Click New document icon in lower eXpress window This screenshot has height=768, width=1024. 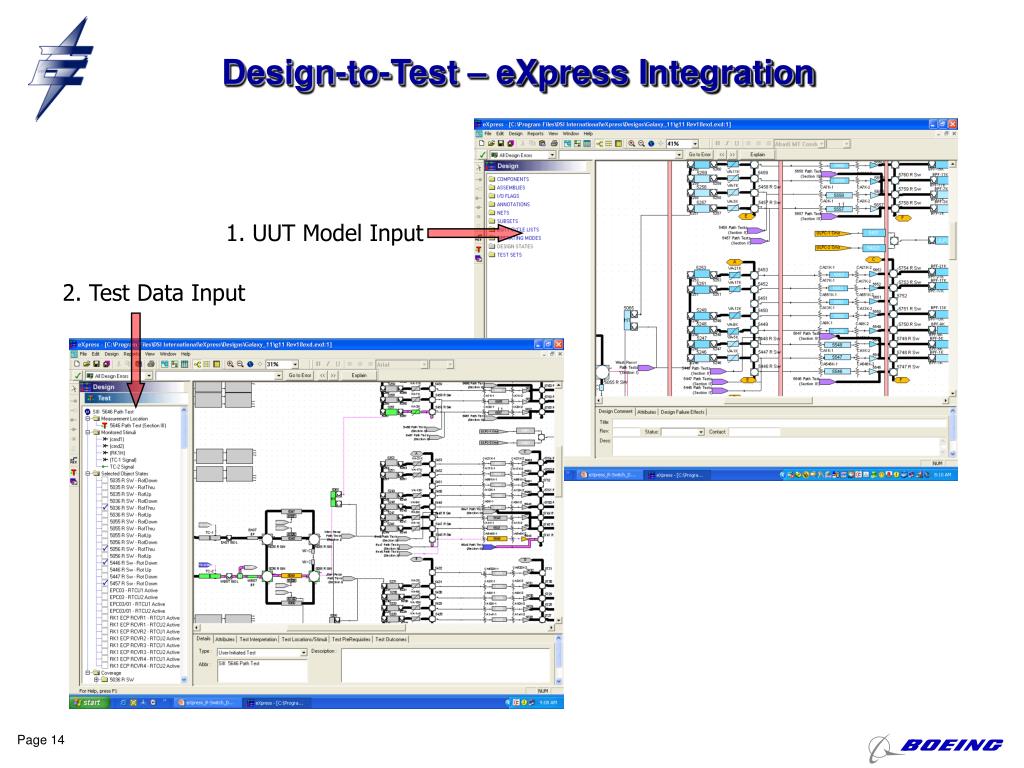pos(77,364)
